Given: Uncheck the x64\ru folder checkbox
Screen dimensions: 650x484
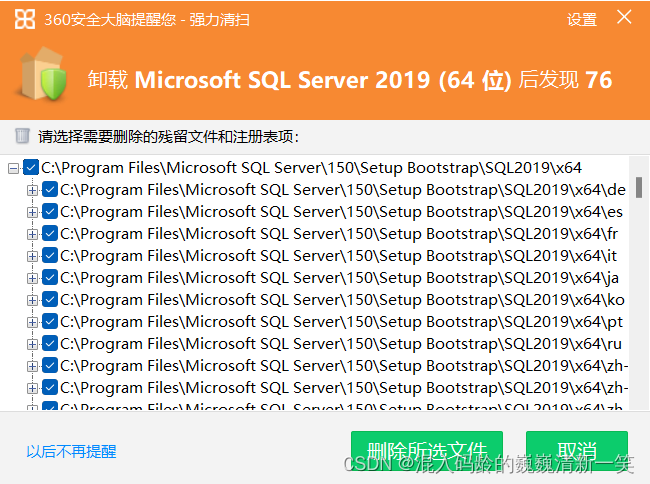Looking at the screenshot, I should click(x=50, y=343).
